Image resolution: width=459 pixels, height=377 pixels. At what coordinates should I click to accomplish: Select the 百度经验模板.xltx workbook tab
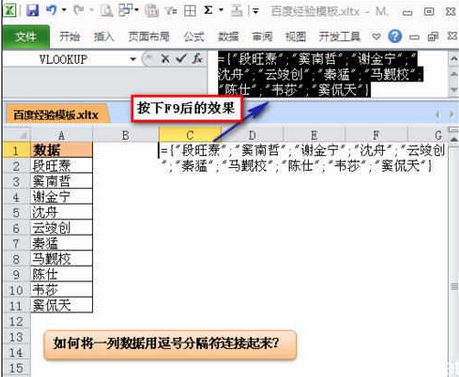click(56, 115)
